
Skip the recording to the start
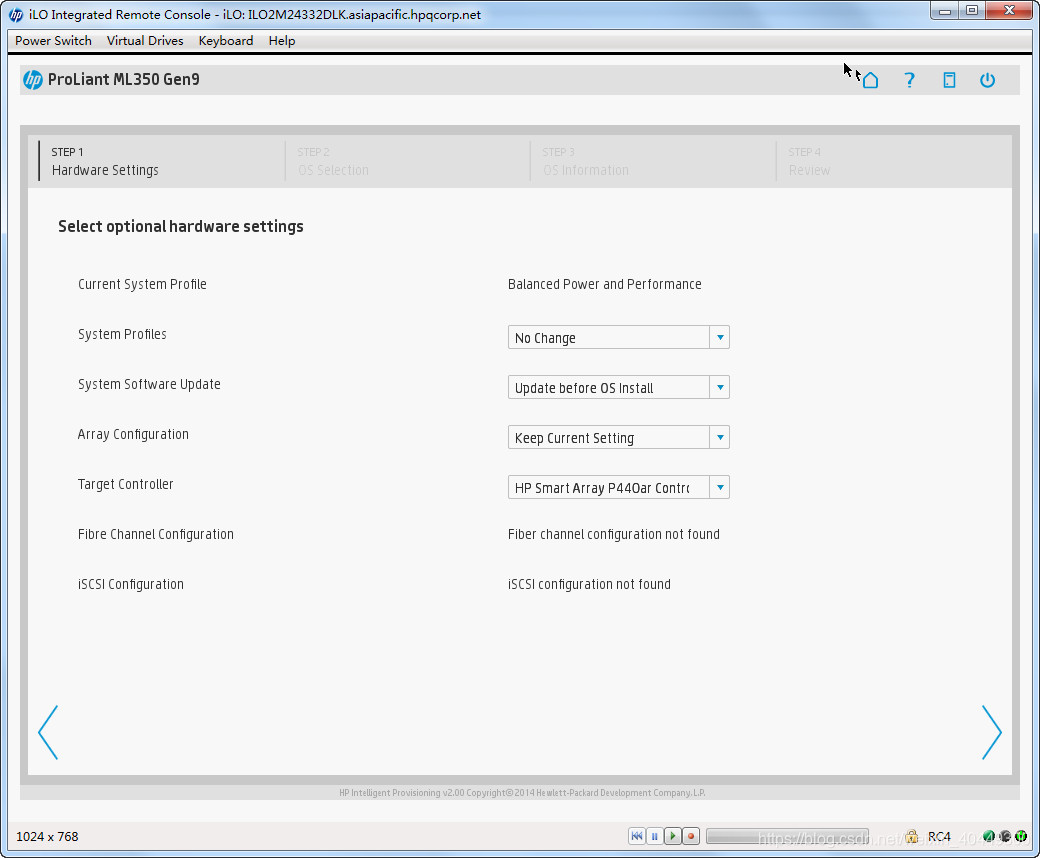coord(637,836)
